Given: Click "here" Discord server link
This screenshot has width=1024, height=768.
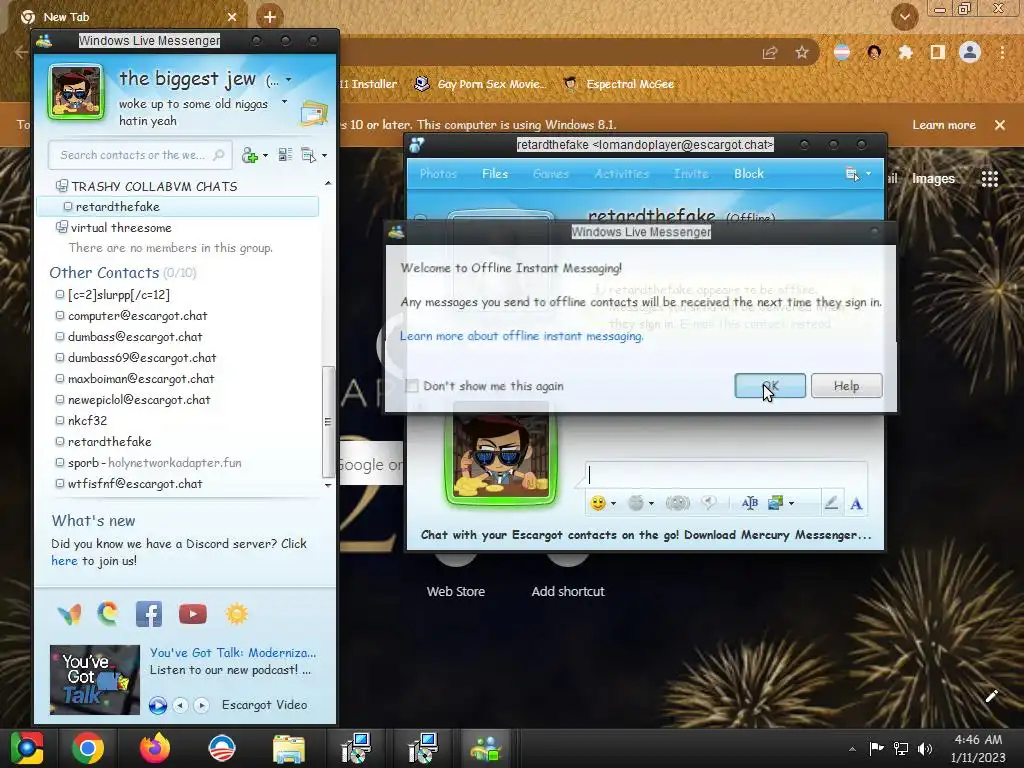Looking at the screenshot, I should (64, 560).
